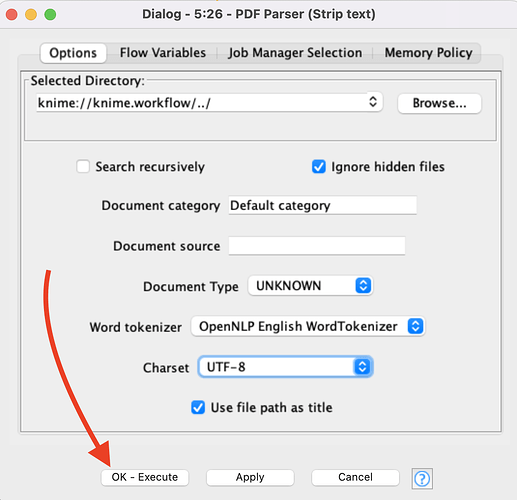This screenshot has height=500, width=517.
Task: Enable Search recursively checkbox
Action: (x=83, y=166)
